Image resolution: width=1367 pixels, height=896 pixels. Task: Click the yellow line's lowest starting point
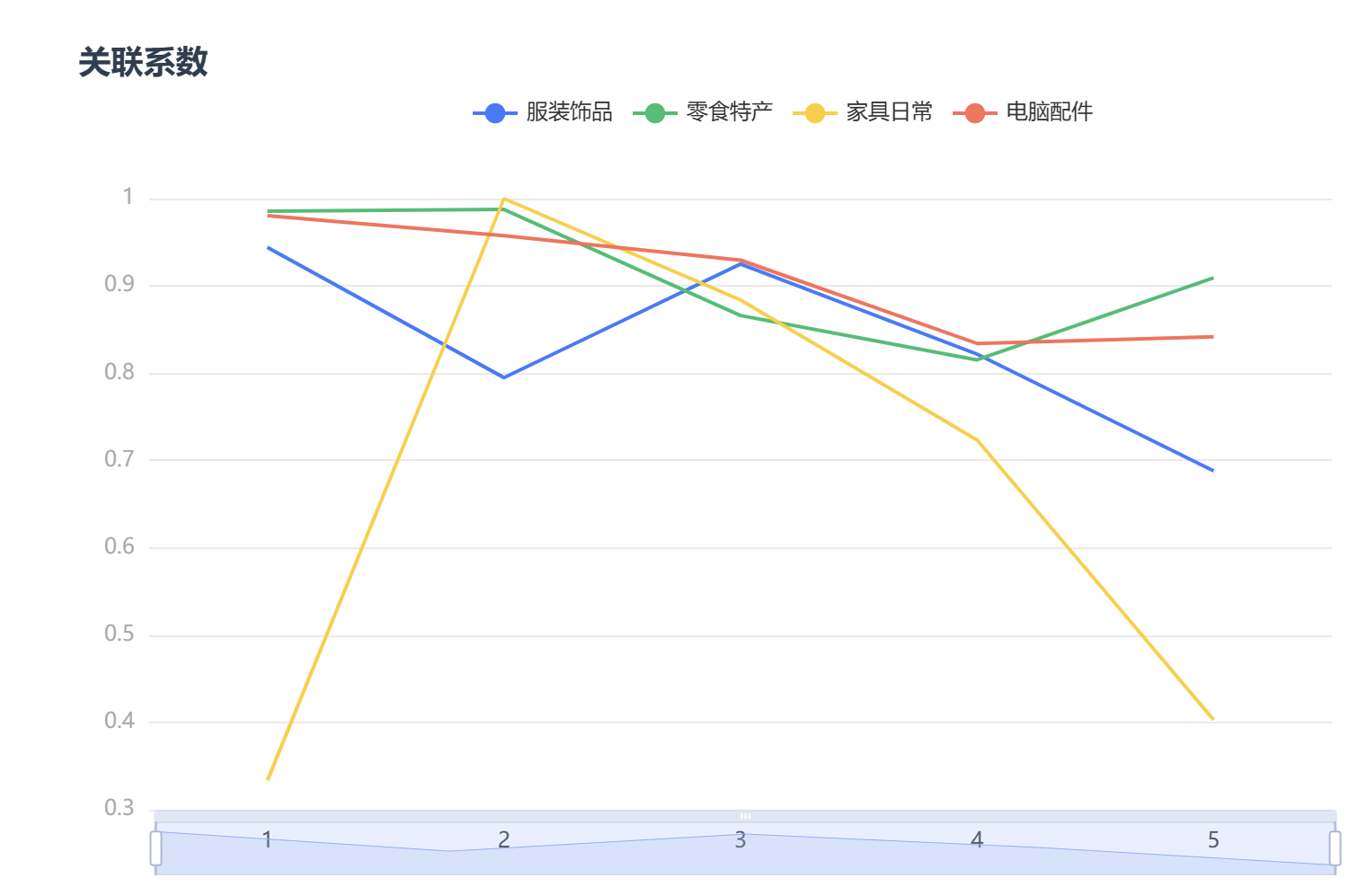pos(268,779)
